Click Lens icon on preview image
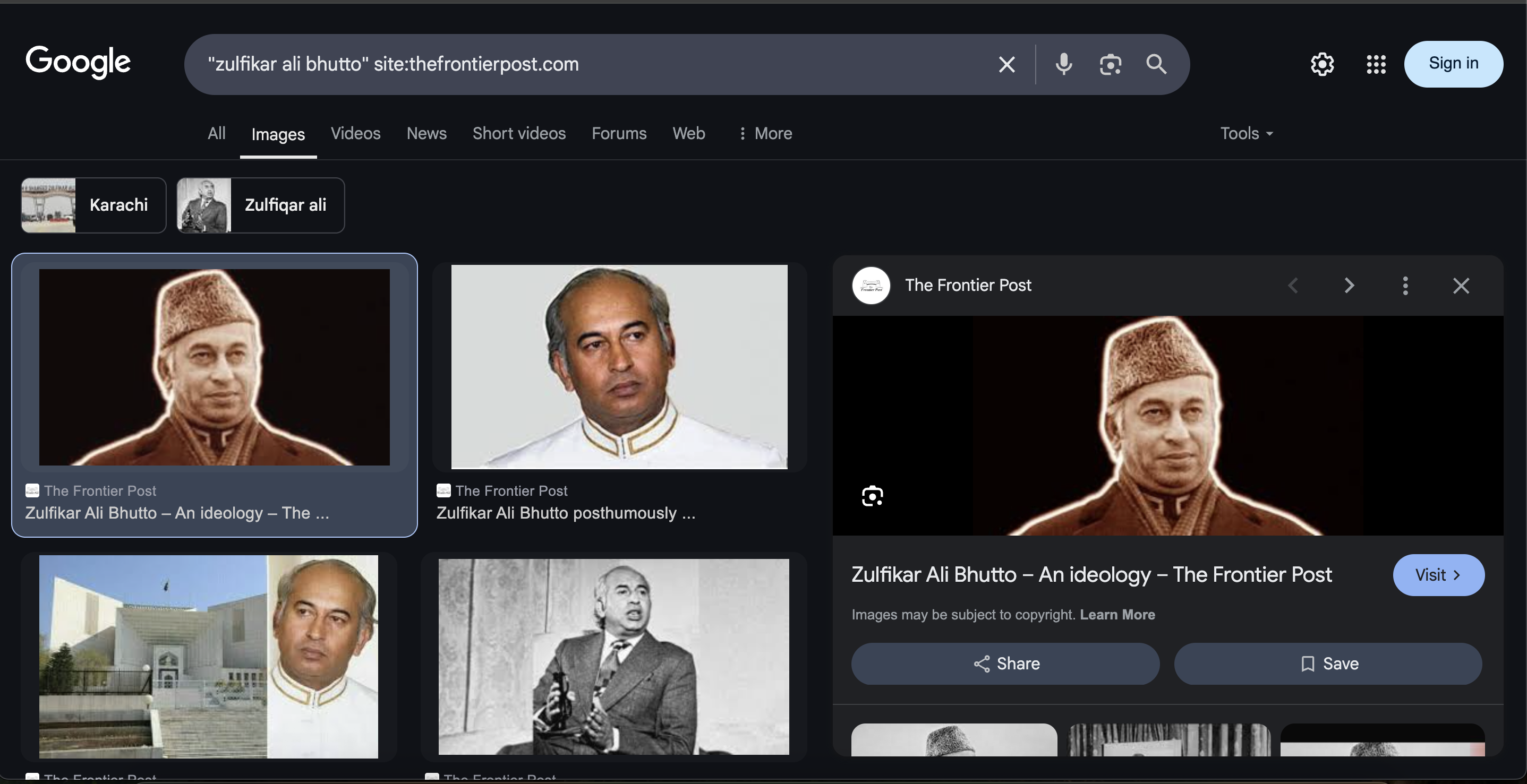Viewport: 1527px width, 784px height. (x=872, y=496)
